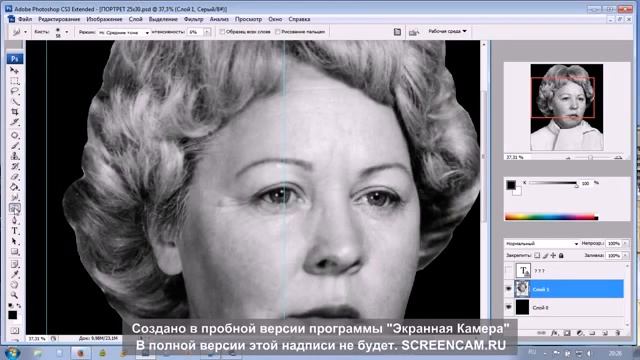The width and height of the screenshot is (640, 360).
Task: Open the Фильтр menu
Action: (x=193, y=19)
